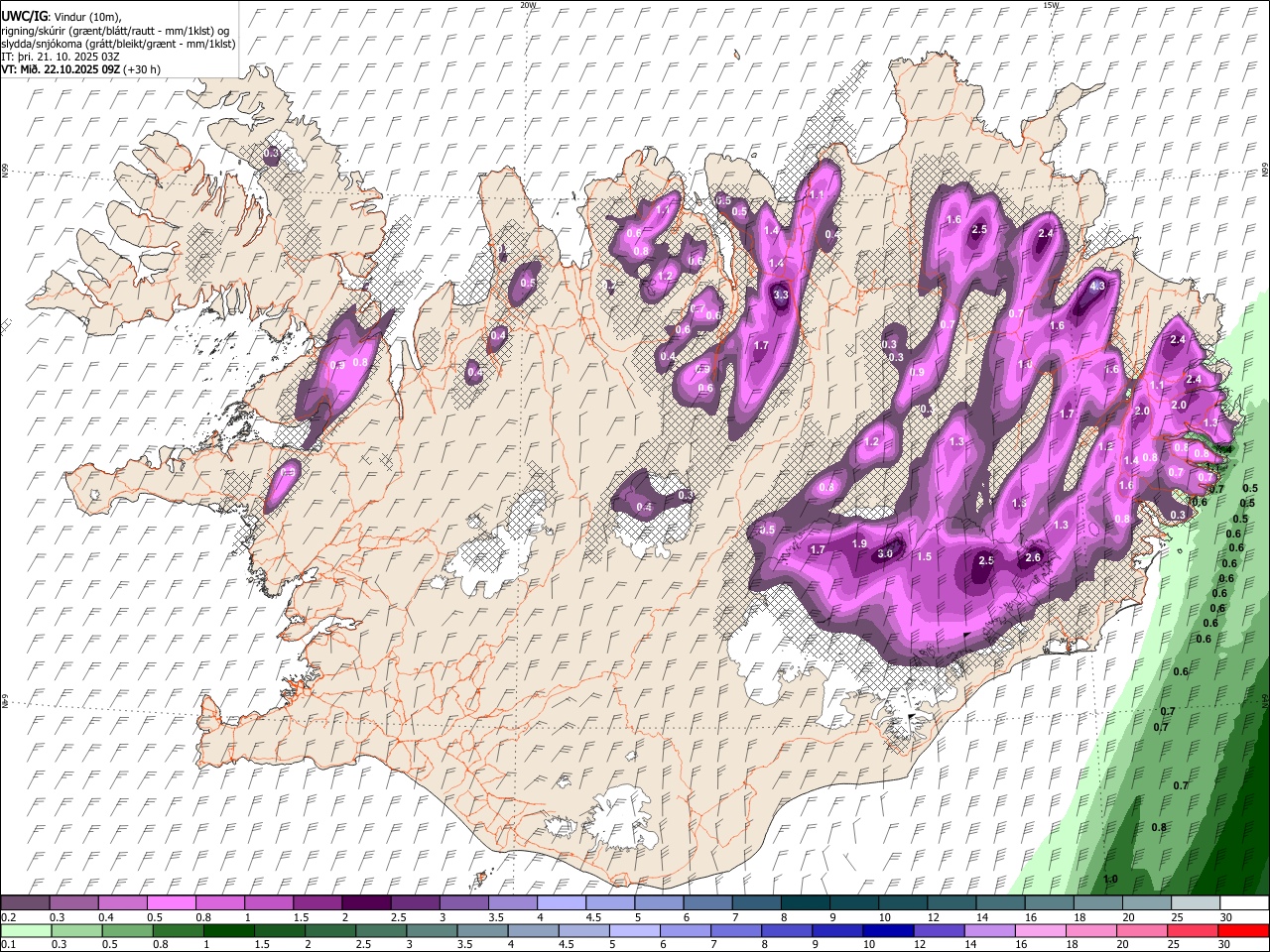
Task: Click the 3.0 snowfall value on the map
Action: [x=885, y=554]
